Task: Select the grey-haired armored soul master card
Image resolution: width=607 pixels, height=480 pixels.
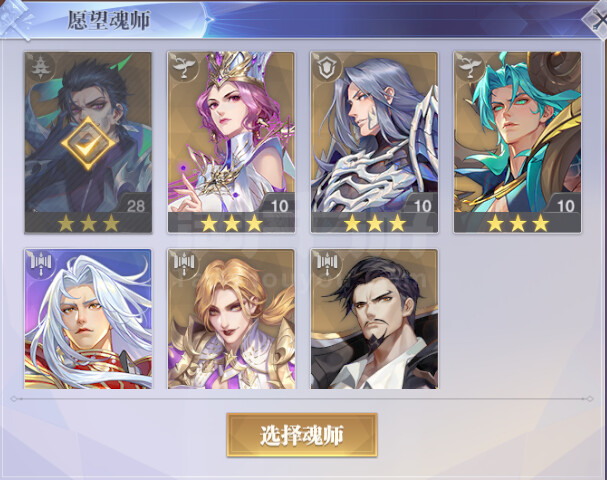Action: click(374, 142)
